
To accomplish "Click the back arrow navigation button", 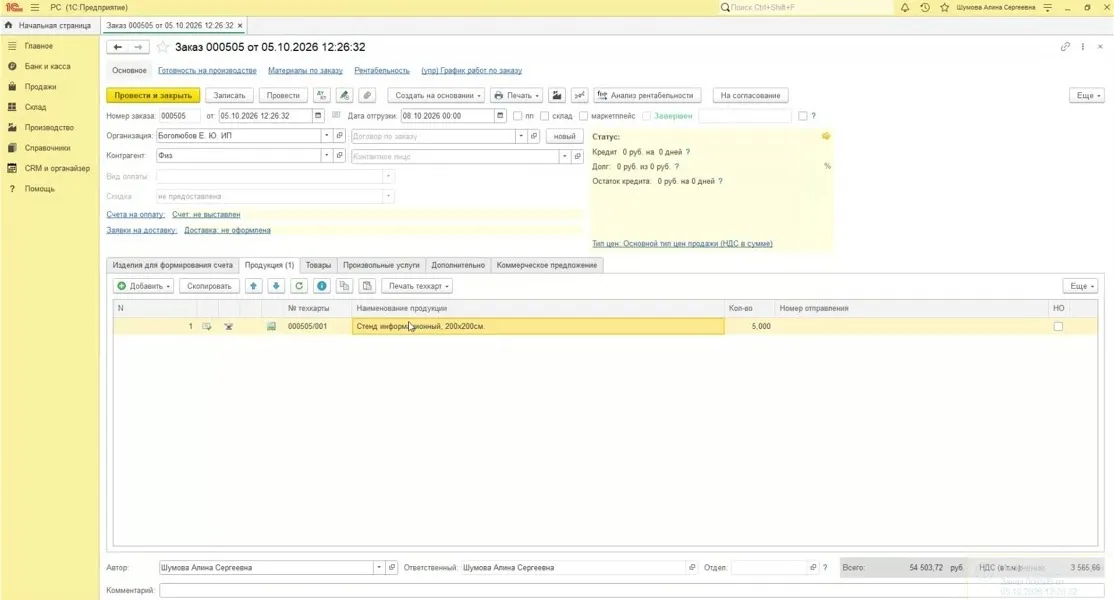I will [118, 47].
